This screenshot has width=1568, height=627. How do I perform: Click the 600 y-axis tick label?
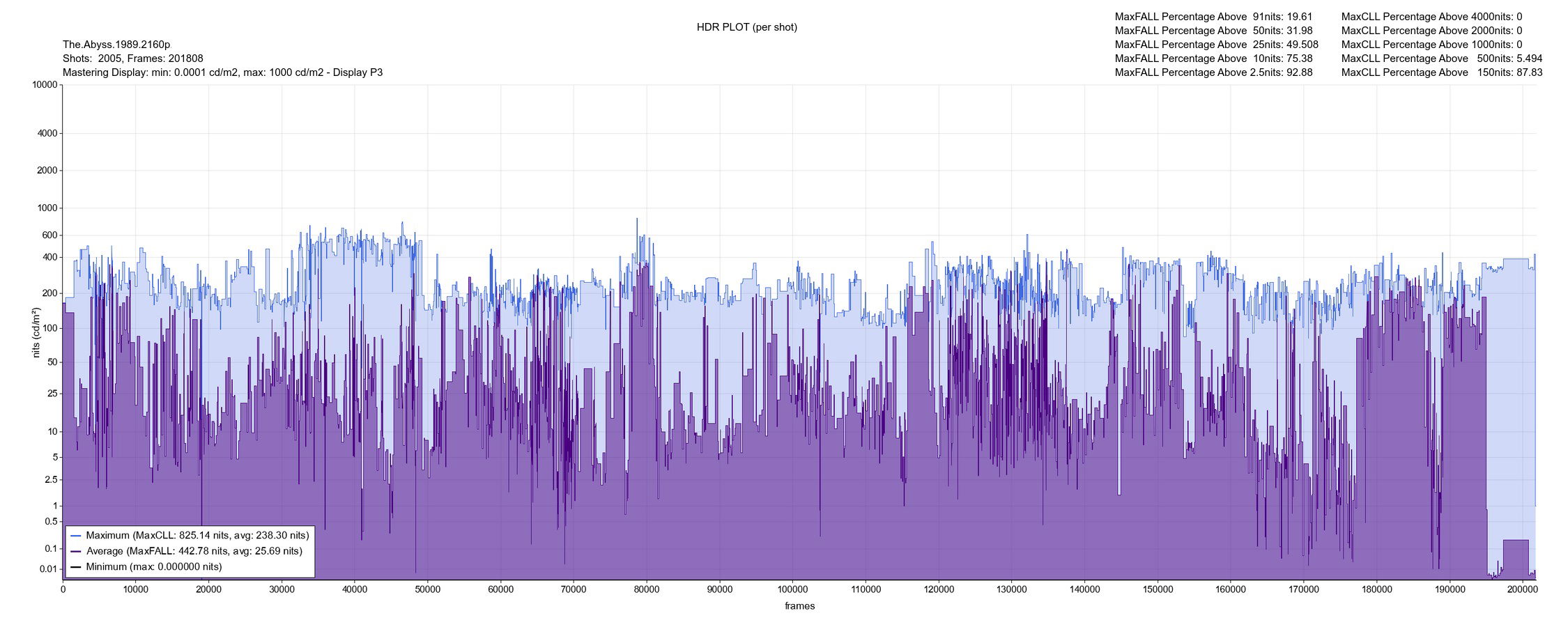[x=50, y=235]
